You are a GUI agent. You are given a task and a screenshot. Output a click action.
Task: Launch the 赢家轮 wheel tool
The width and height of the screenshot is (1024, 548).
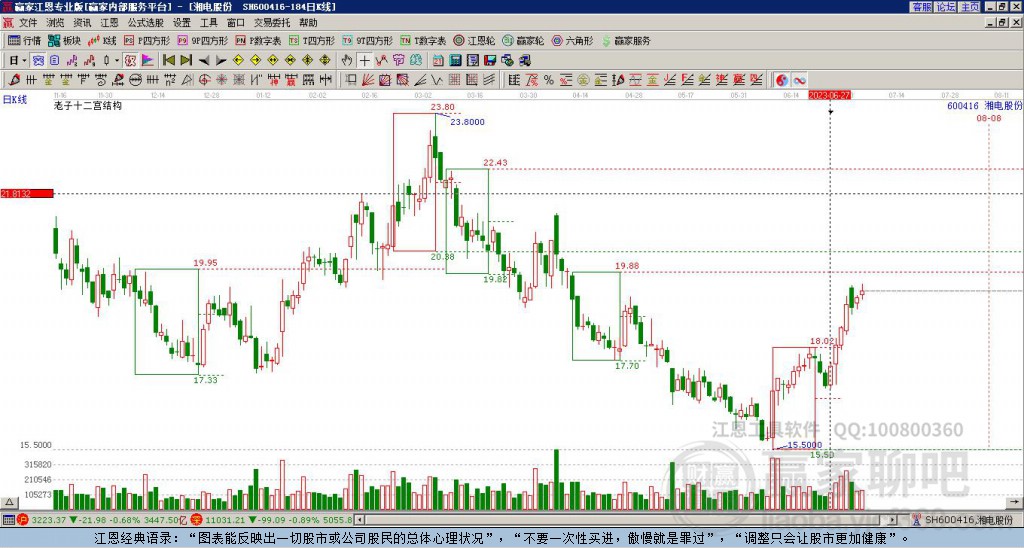point(523,40)
